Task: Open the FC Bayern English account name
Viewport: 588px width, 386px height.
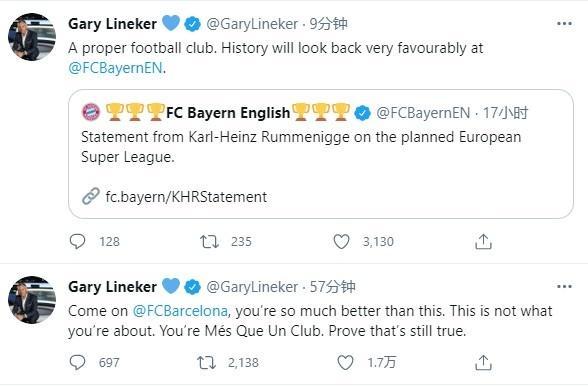Action: pos(228,113)
